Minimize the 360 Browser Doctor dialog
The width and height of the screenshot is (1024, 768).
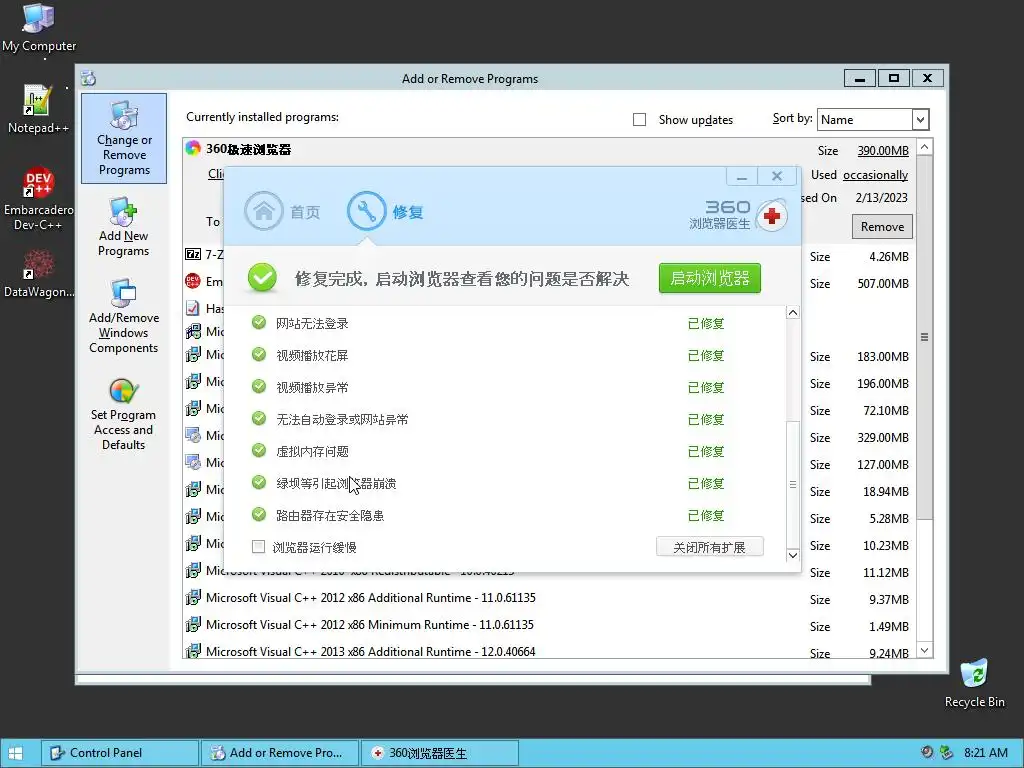[x=742, y=176]
